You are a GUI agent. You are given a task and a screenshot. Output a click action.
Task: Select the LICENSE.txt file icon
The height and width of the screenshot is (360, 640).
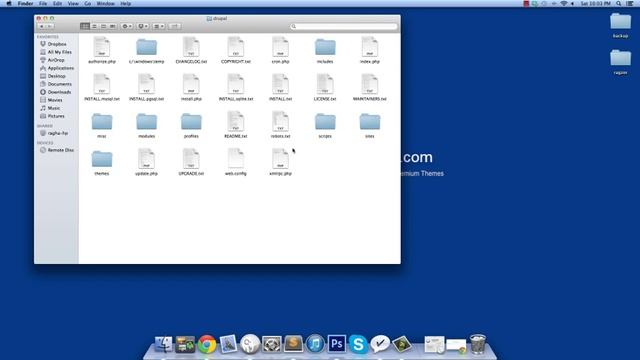(x=325, y=84)
